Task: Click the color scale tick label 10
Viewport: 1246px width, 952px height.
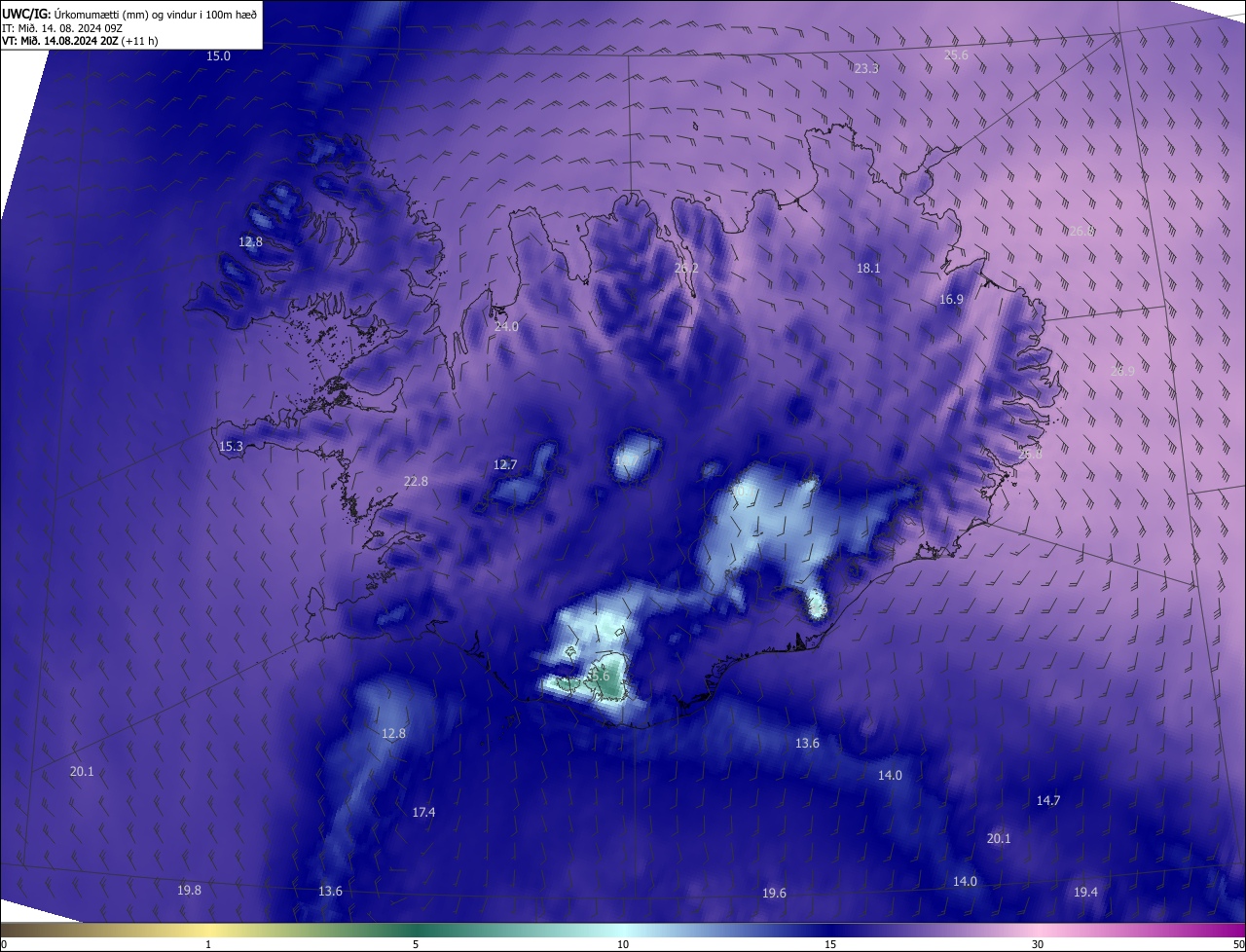Action: pos(623,944)
